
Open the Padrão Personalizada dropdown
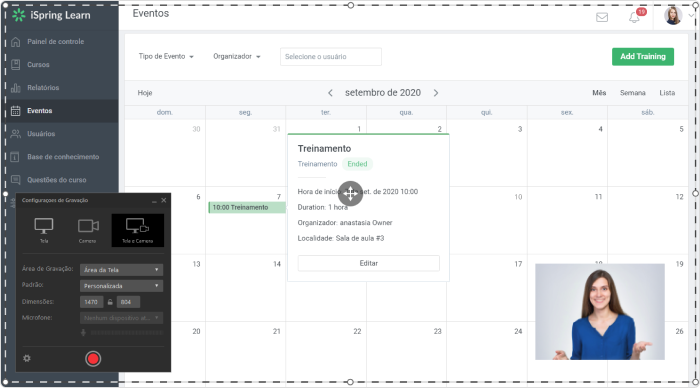(x=121, y=286)
